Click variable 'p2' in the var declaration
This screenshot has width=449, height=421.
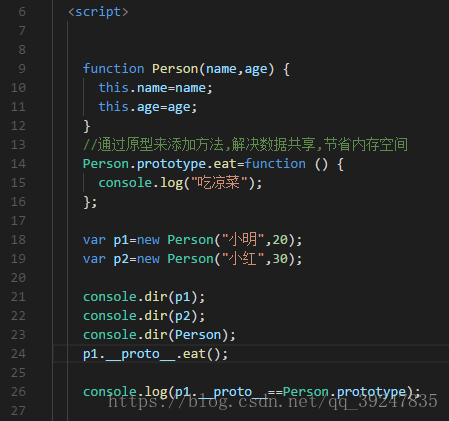tap(121, 259)
